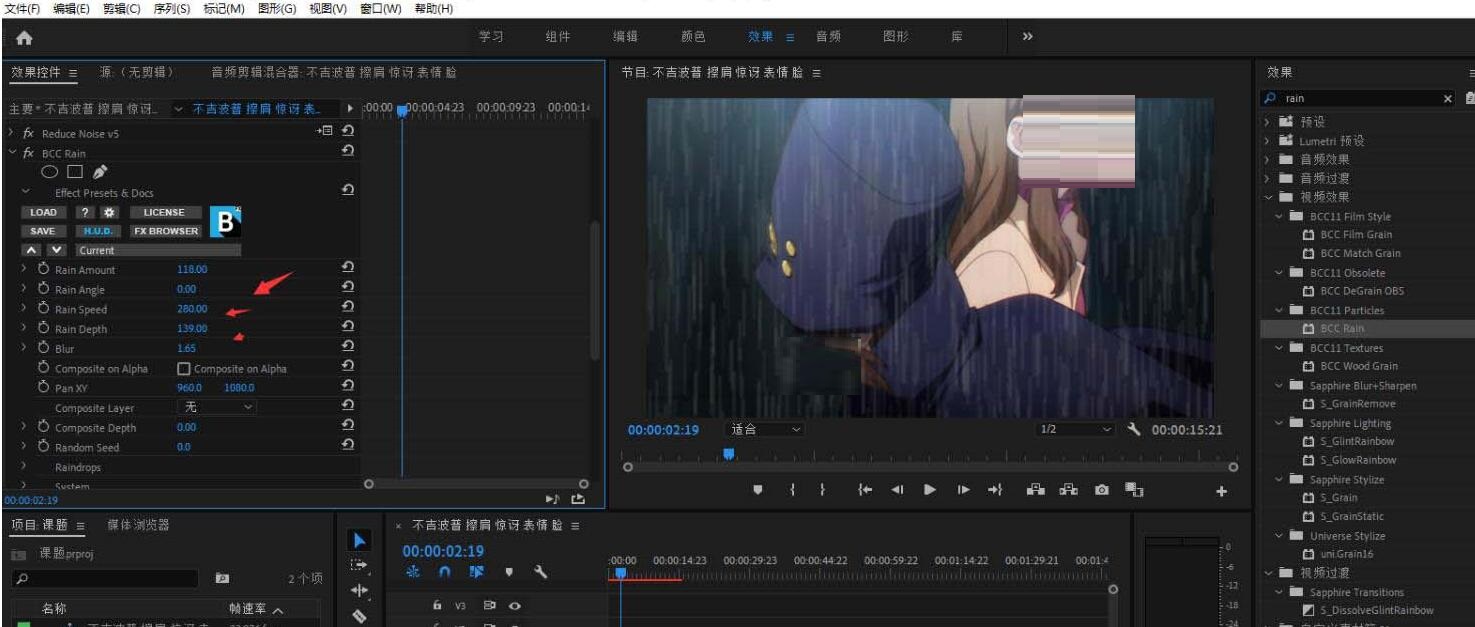The width and height of the screenshot is (1475, 627).
Task: Open the 窗口(W) menu
Action: pyautogui.click(x=381, y=8)
